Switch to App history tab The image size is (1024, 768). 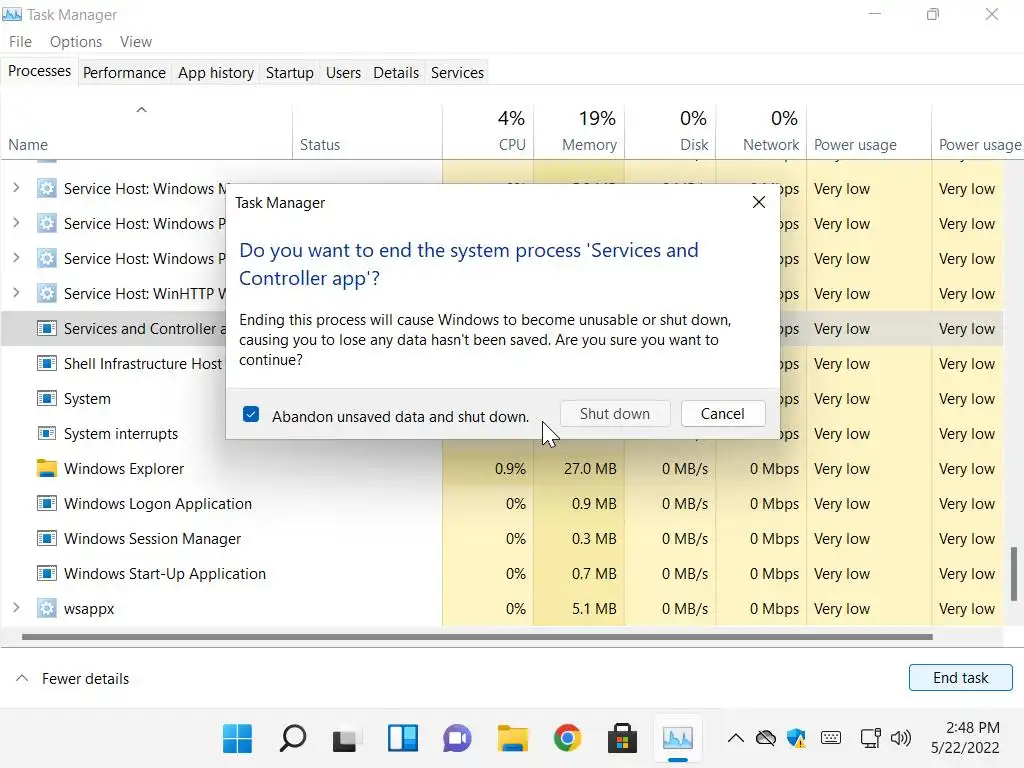[216, 72]
